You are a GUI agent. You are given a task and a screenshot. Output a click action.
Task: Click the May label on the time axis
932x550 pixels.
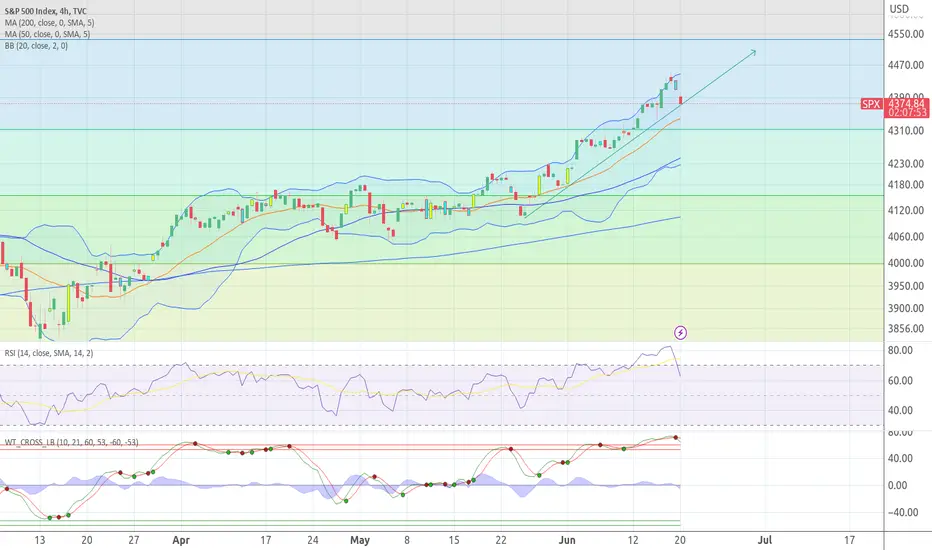[360, 540]
